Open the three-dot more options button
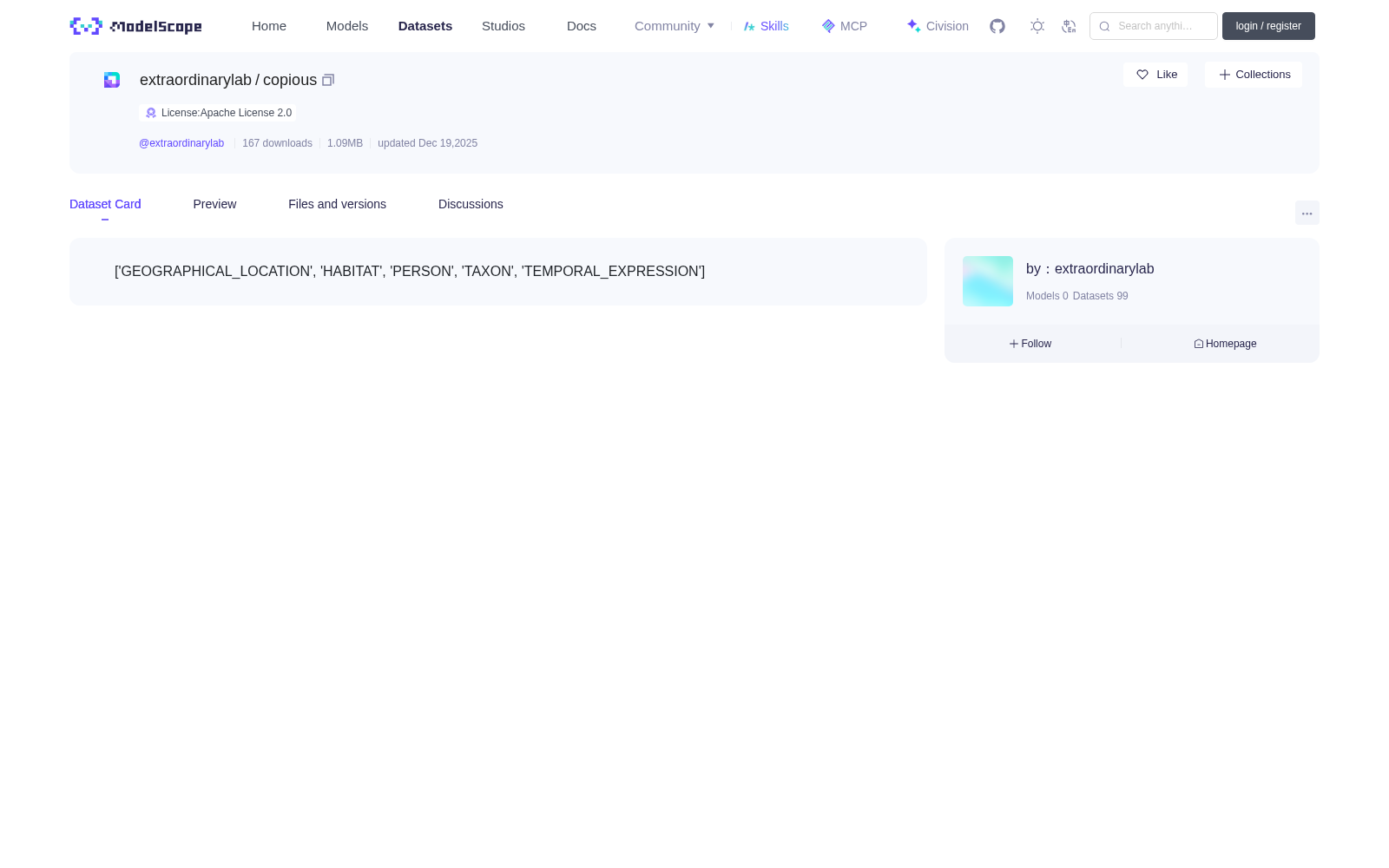 coord(1307,213)
